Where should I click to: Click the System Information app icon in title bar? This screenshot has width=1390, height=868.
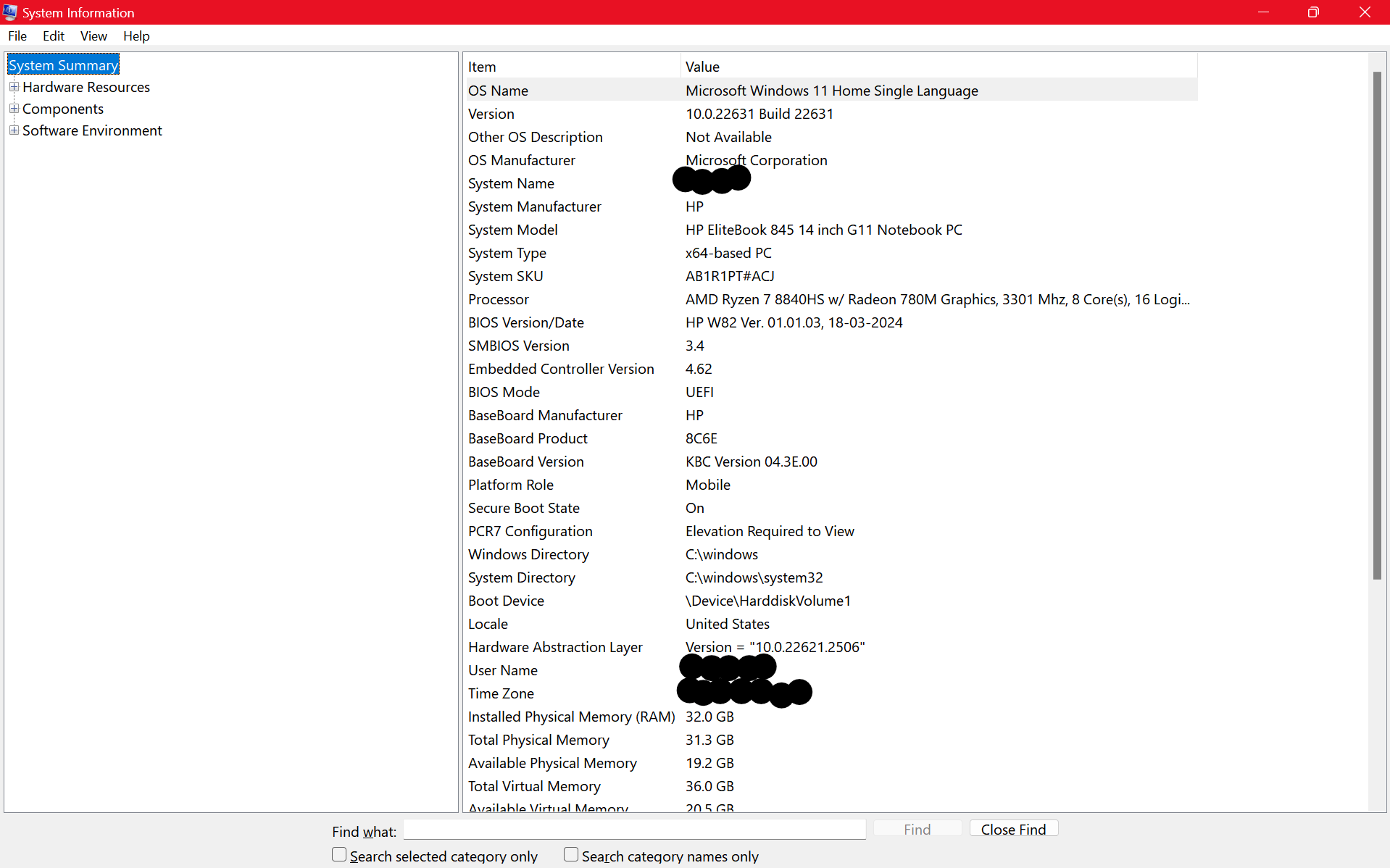pos(10,12)
